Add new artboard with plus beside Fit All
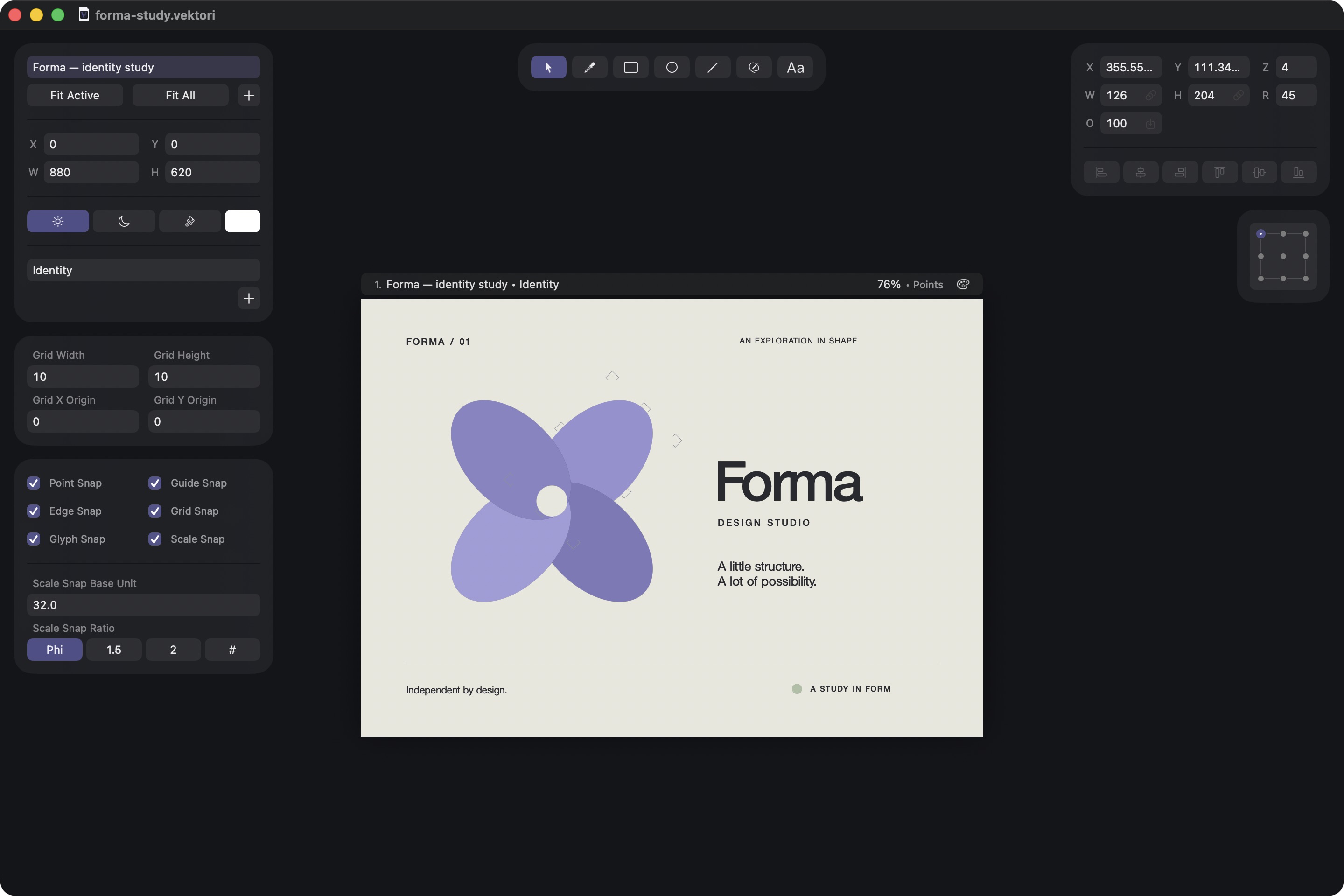1344x896 pixels. click(x=249, y=95)
